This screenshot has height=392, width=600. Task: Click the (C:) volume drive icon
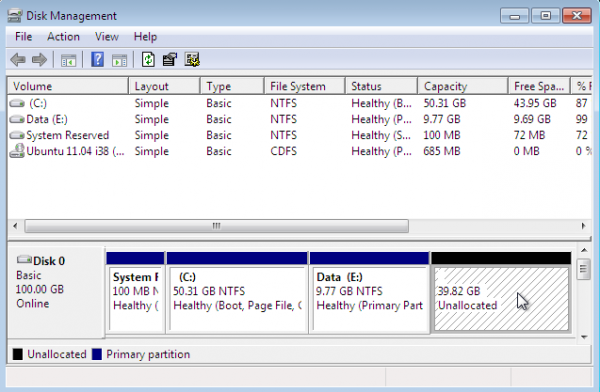[17, 103]
